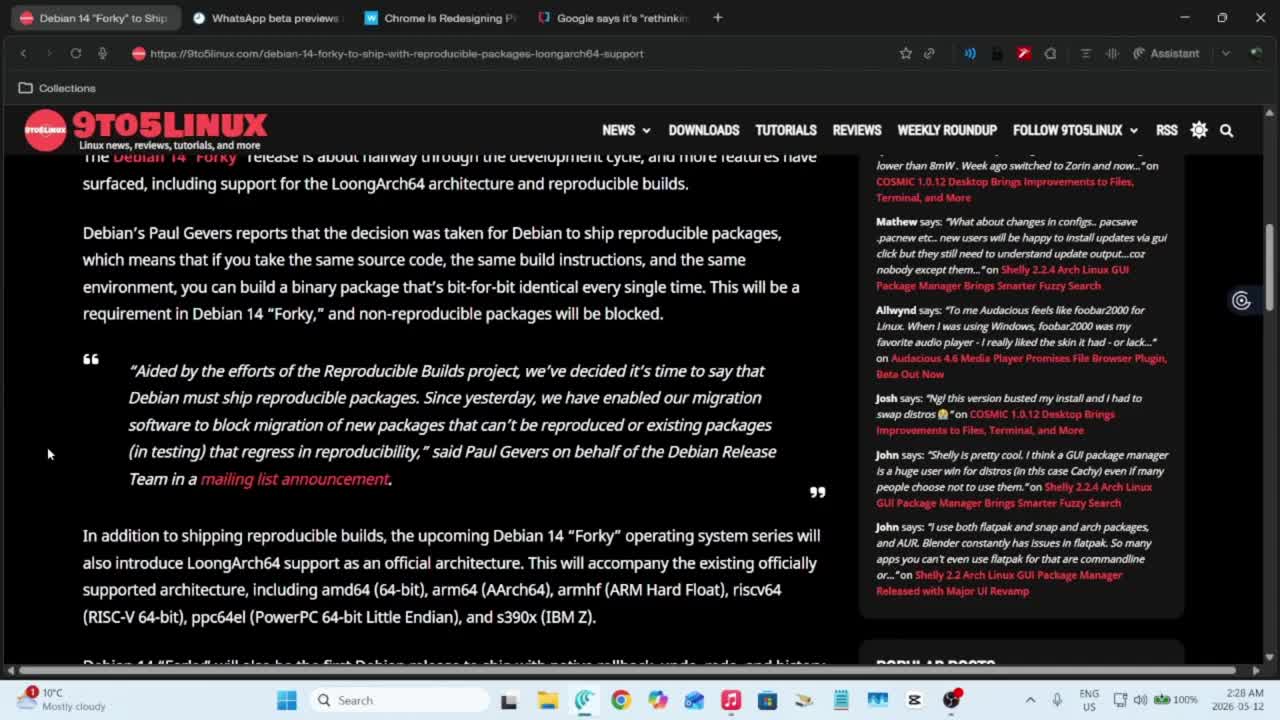Open the RSS feed link

pos(1167,130)
